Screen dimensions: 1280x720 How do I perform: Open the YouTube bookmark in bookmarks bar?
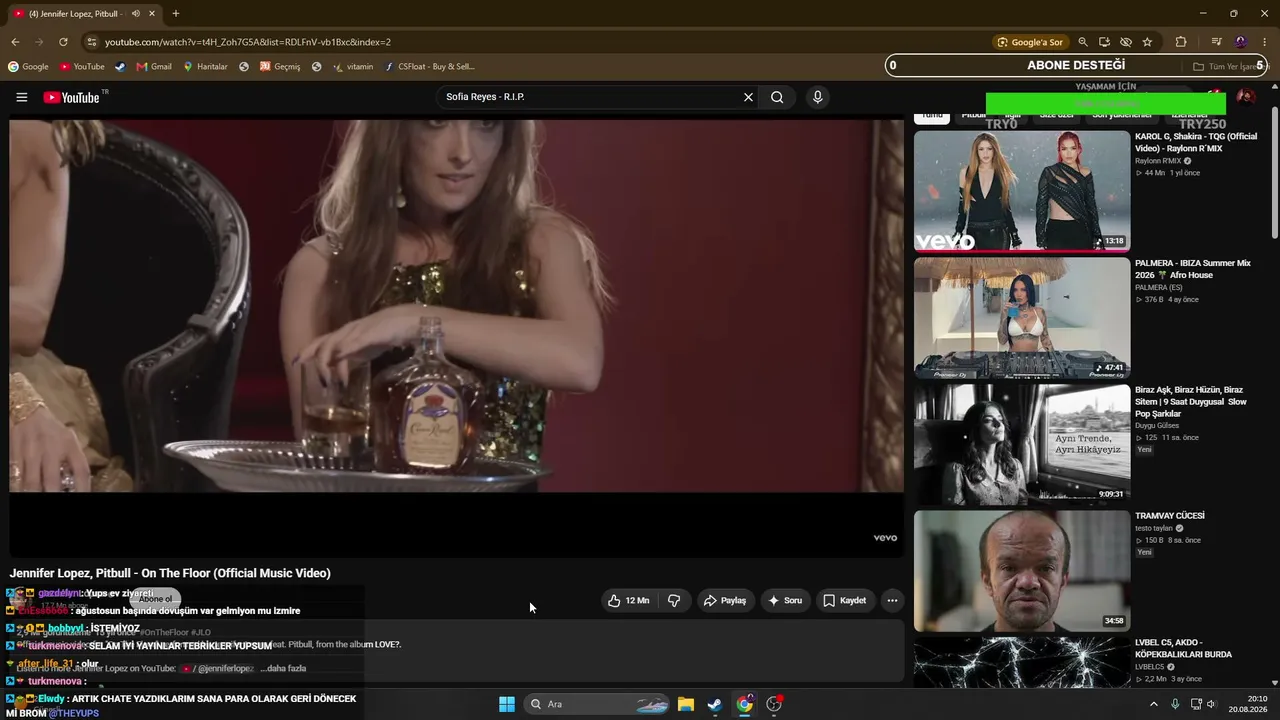82,67
